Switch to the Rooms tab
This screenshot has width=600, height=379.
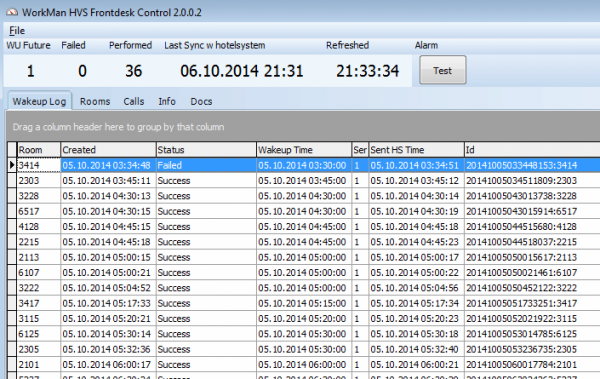pos(95,101)
